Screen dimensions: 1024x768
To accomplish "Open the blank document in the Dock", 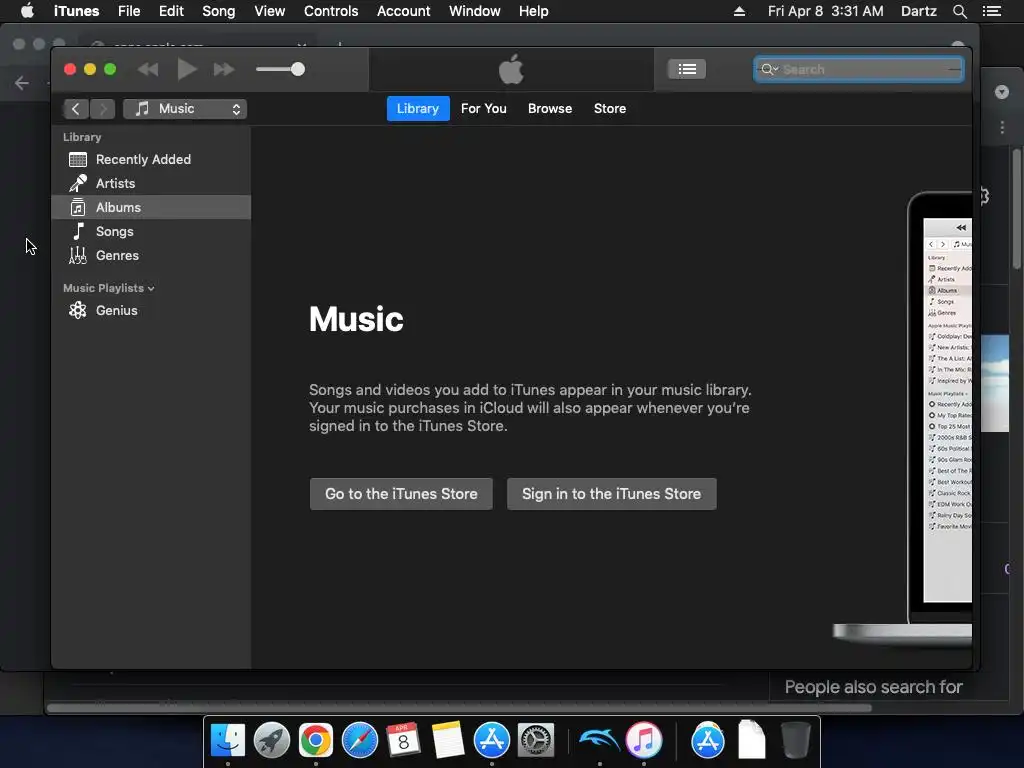I will click(752, 739).
